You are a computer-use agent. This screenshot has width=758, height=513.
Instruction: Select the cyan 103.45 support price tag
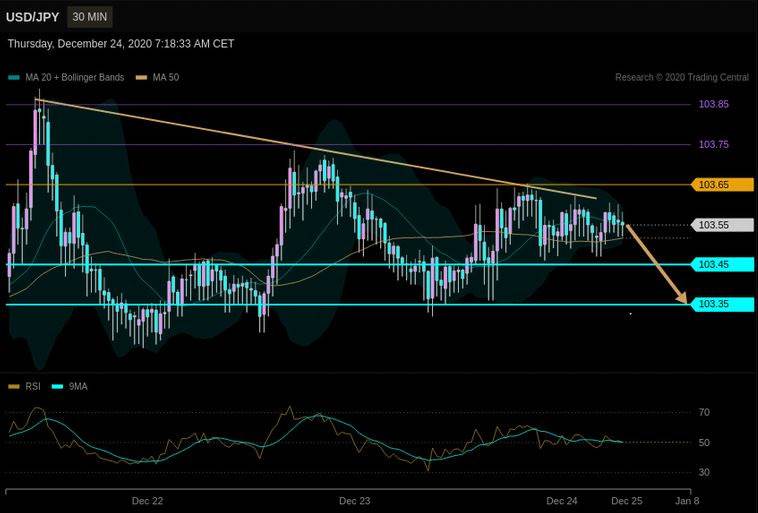pos(722,264)
